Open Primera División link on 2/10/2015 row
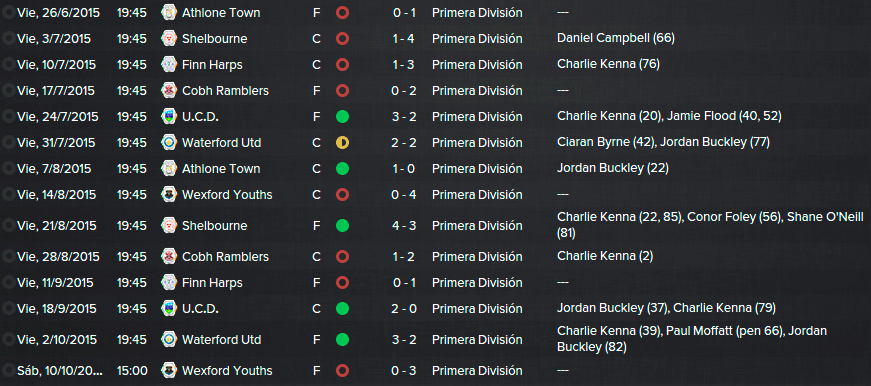 point(477,339)
